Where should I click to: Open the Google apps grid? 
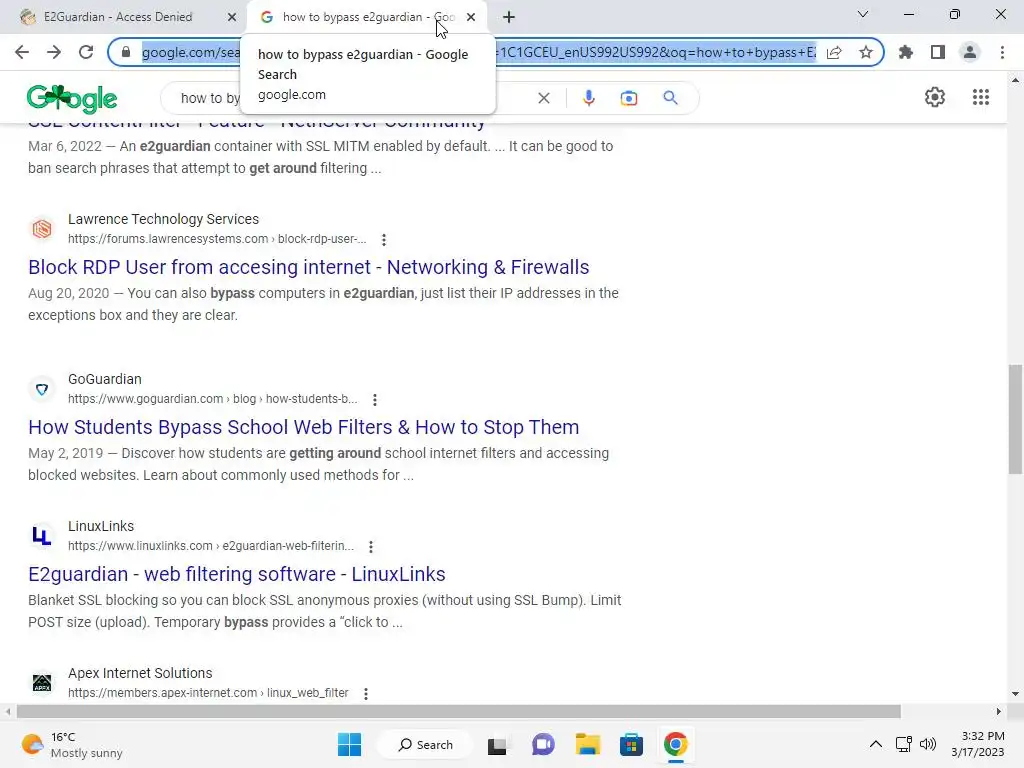coord(981,97)
